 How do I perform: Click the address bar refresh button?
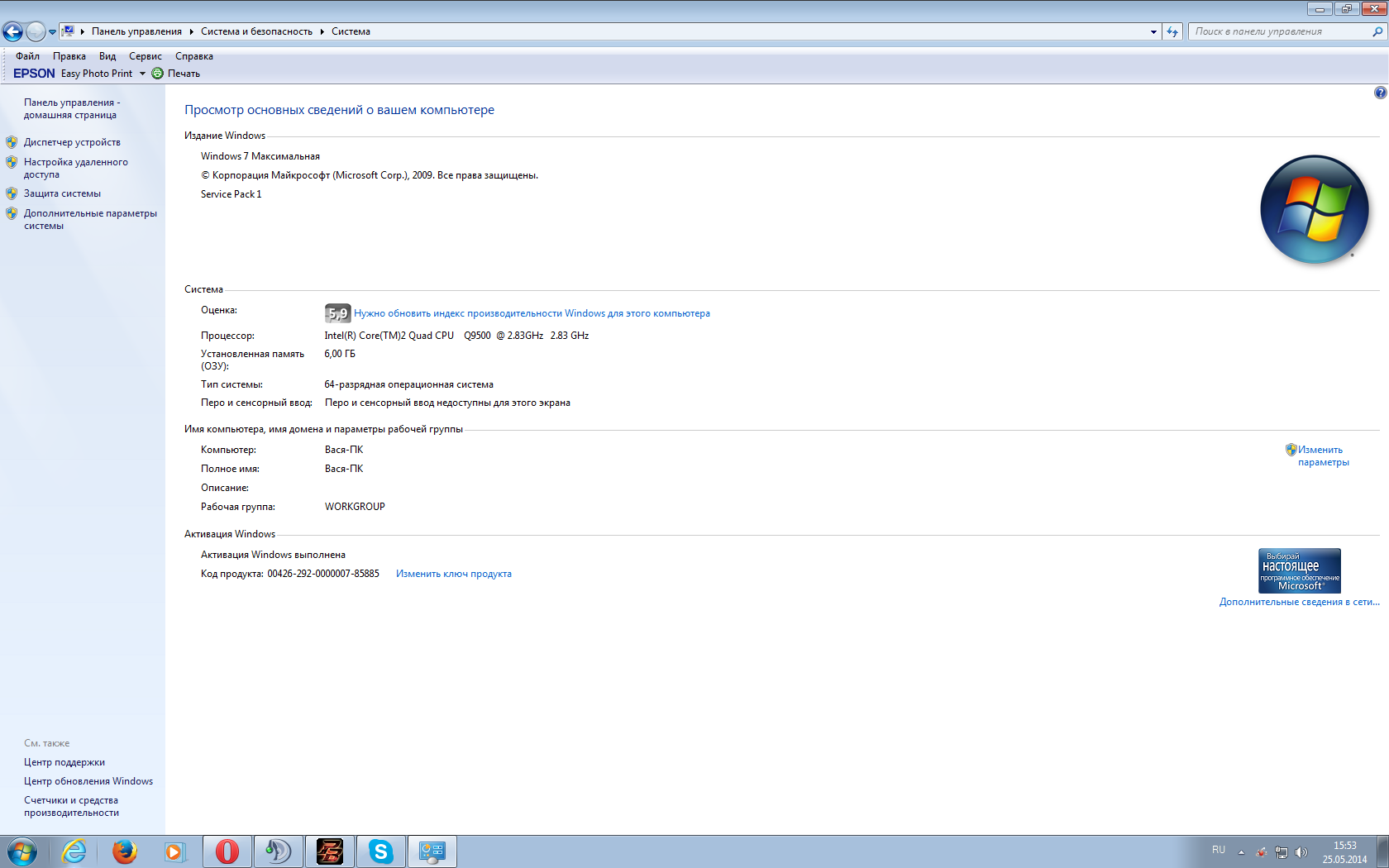[1172, 31]
